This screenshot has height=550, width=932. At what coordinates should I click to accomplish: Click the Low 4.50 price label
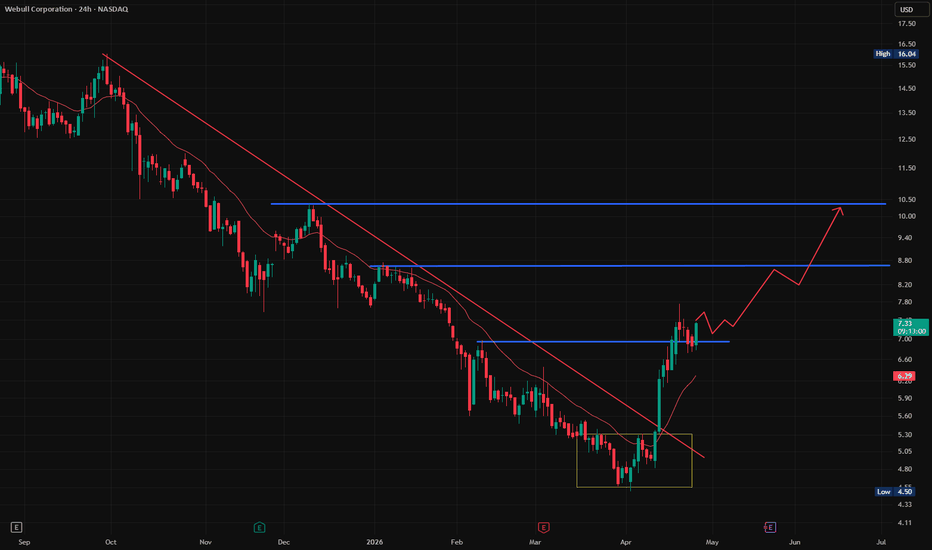point(895,492)
